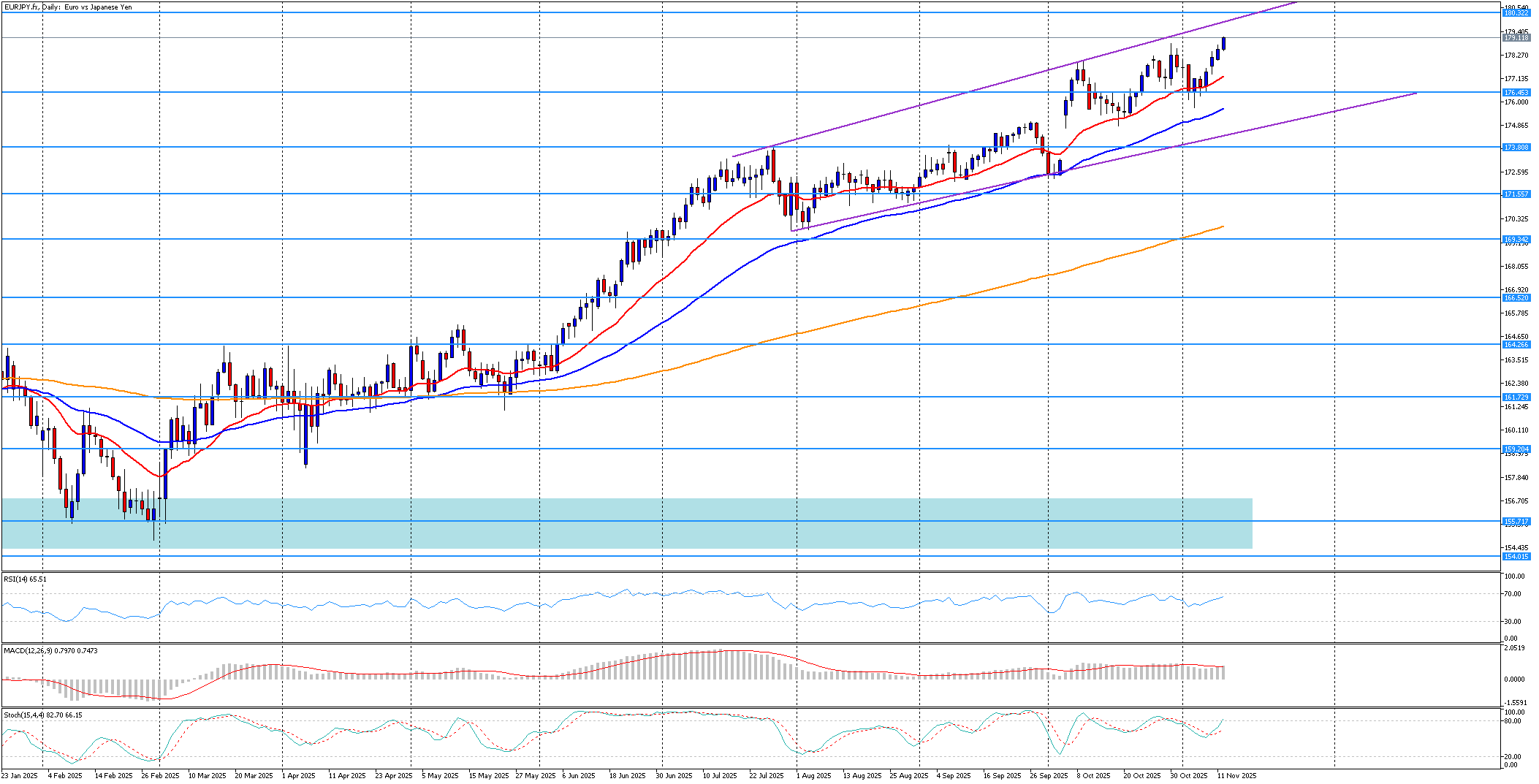Select the 26 Feb 2025 date label
Screen dimensions: 1539x784
160,776
